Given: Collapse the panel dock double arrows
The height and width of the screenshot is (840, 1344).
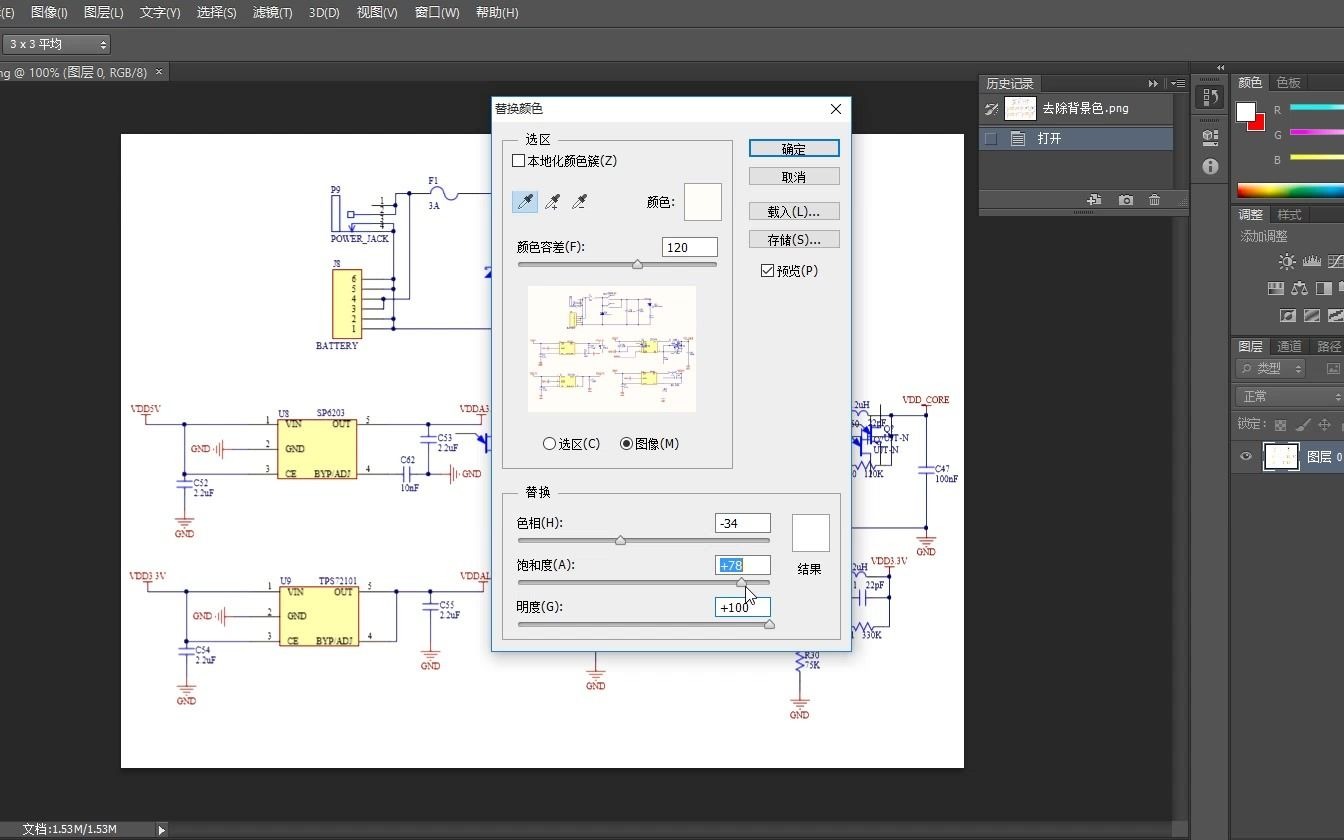Looking at the screenshot, I should [x=1220, y=68].
